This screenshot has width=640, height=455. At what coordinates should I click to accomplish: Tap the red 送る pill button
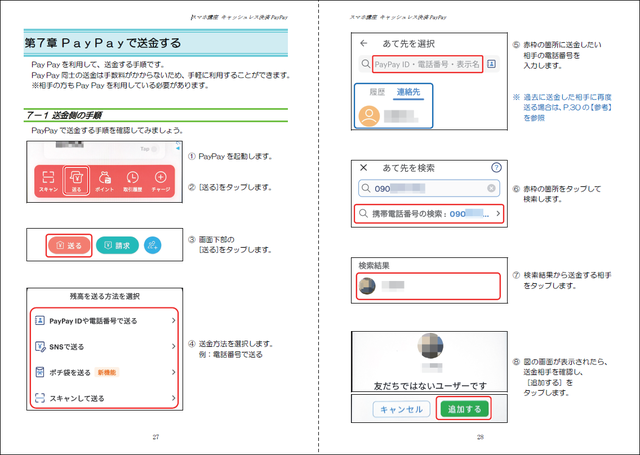pyautogui.click(x=69, y=245)
